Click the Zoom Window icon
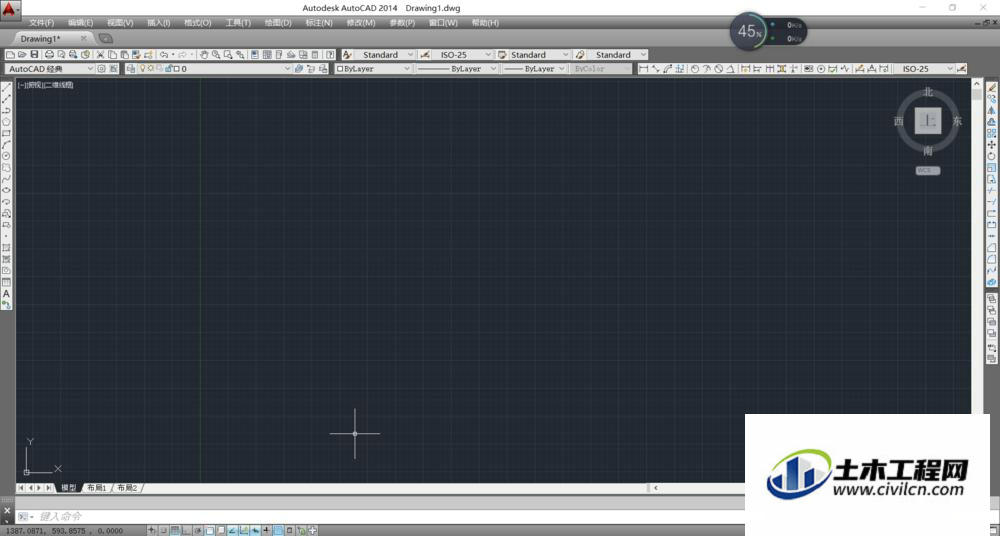Image resolution: width=1000 pixels, height=536 pixels. pyautogui.click(x=228, y=55)
